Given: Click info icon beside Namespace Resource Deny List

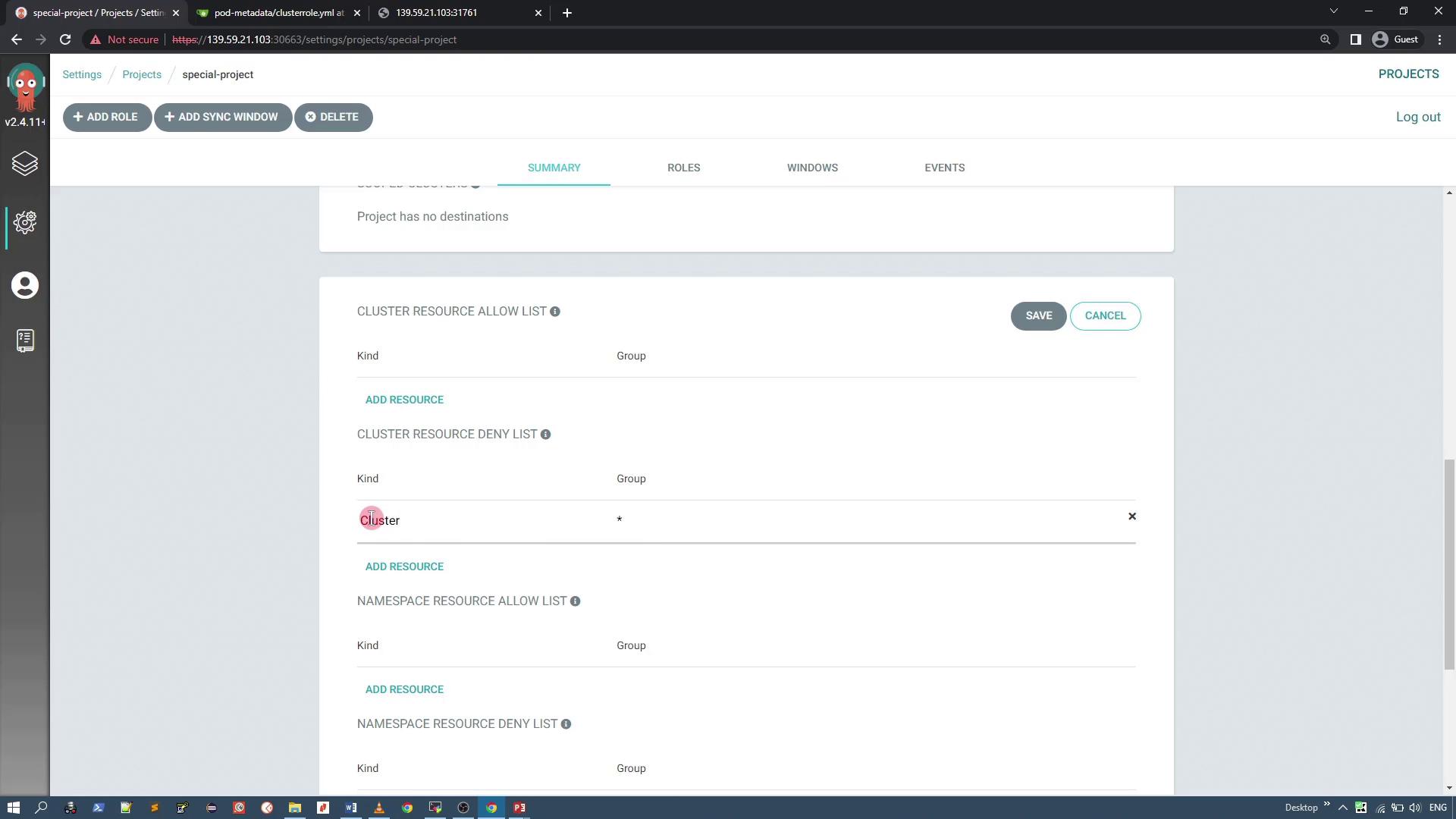Looking at the screenshot, I should point(566,724).
